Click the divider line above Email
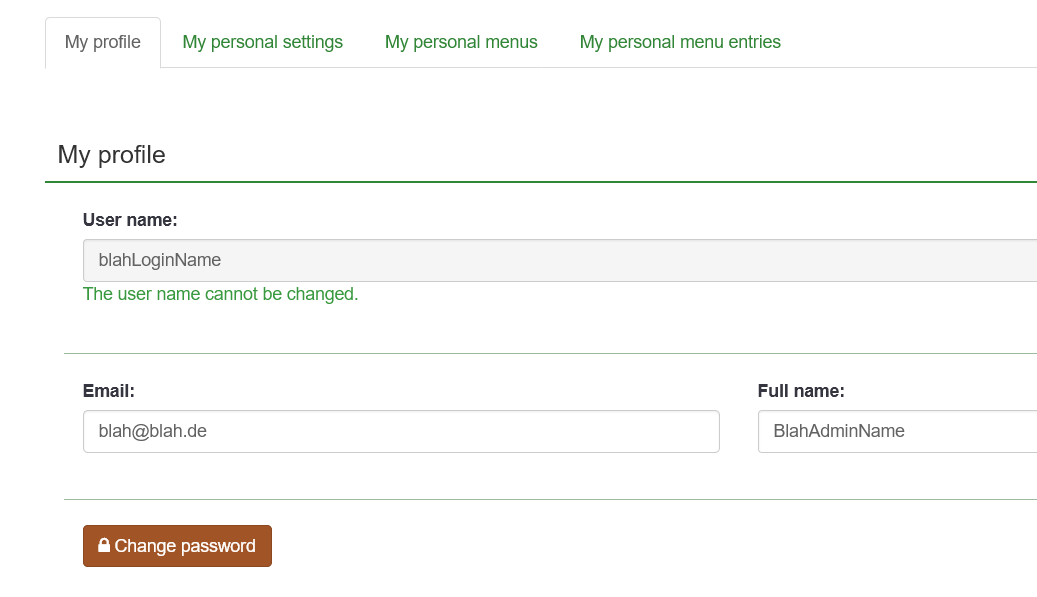This screenshot has height=597, width=1037. (550, 353)
